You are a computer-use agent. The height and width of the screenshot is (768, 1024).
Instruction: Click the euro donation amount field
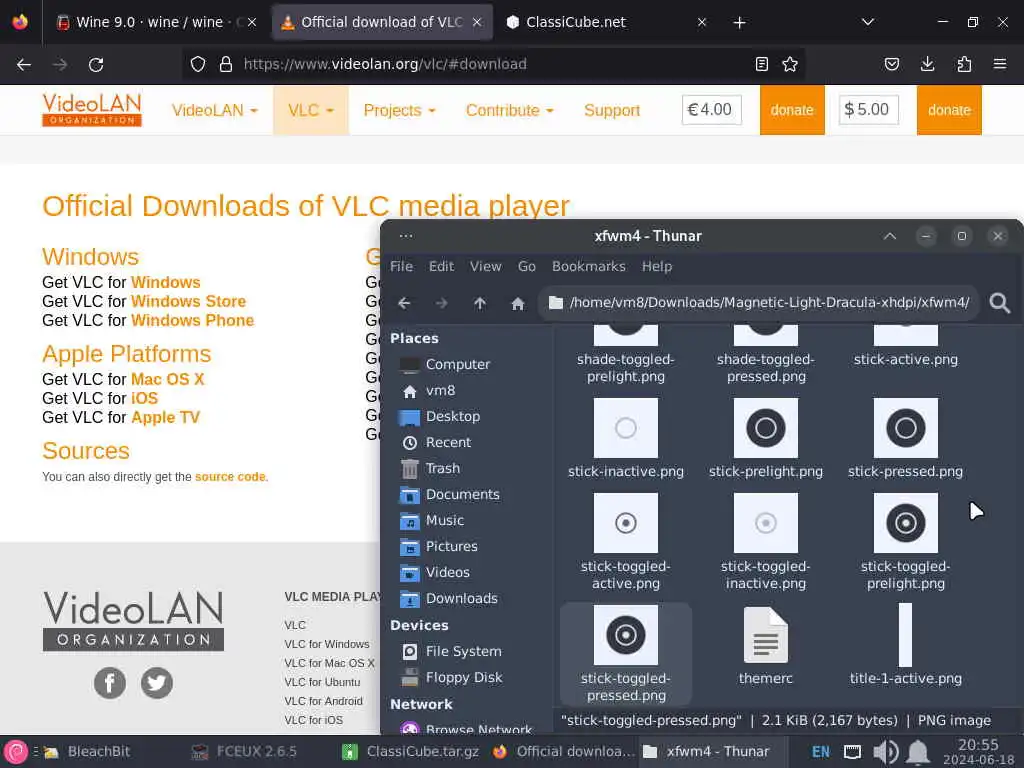[x=711, y=110]
